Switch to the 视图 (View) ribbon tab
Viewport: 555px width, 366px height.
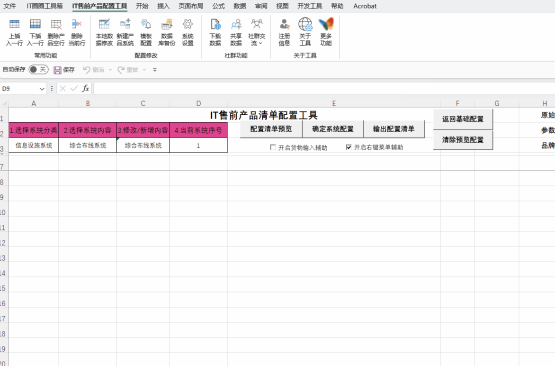282,6
